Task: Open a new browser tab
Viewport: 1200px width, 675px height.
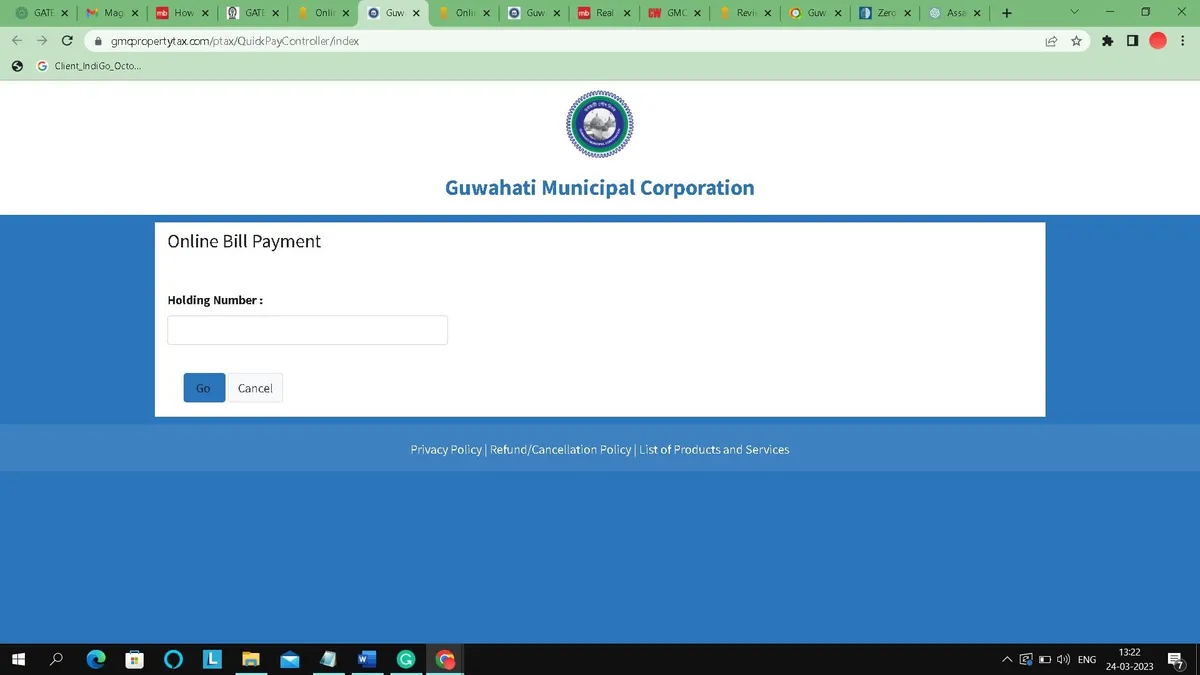Action: click(x=1006, y=13)
